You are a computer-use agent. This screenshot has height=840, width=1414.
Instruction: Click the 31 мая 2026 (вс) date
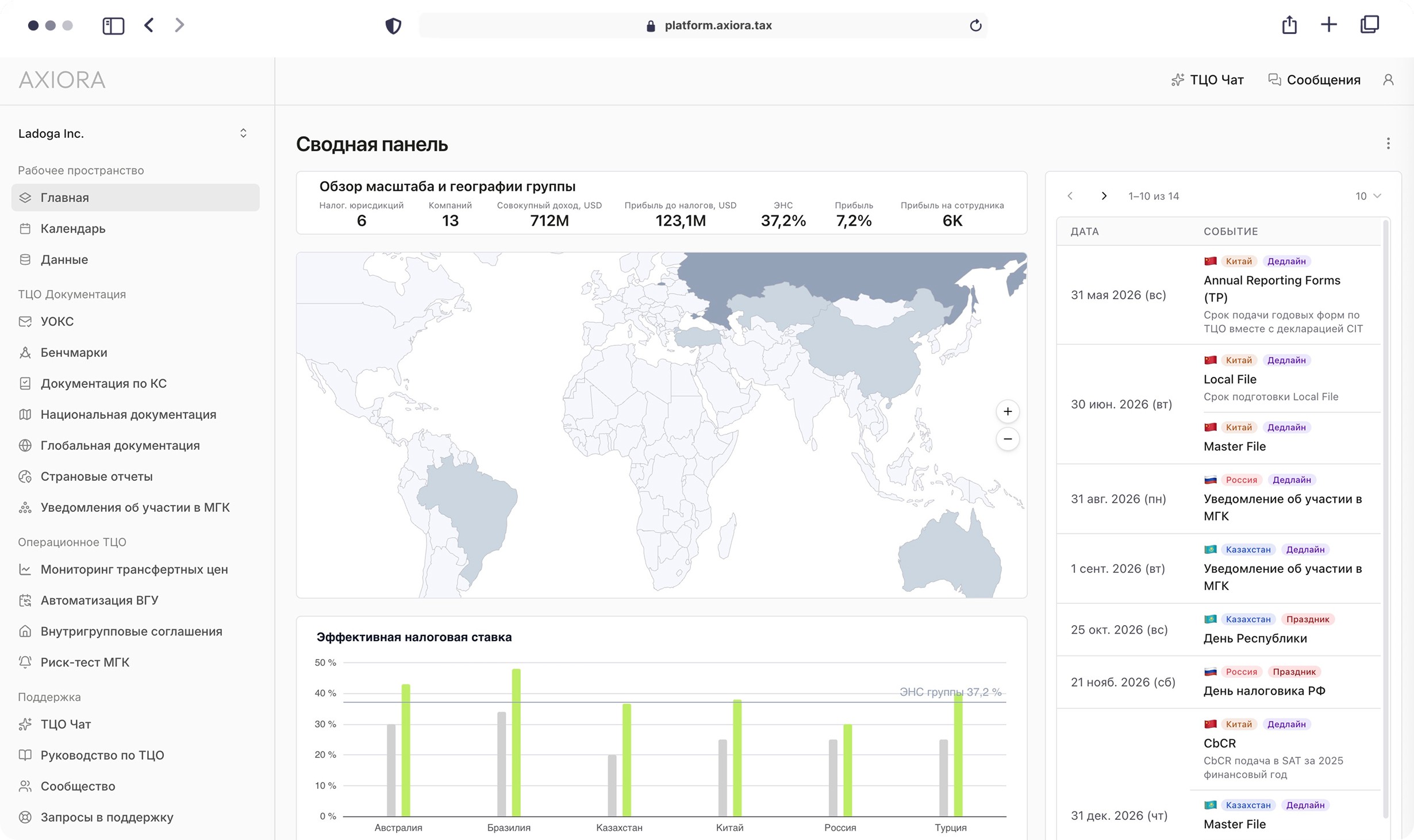(1118, 295)
